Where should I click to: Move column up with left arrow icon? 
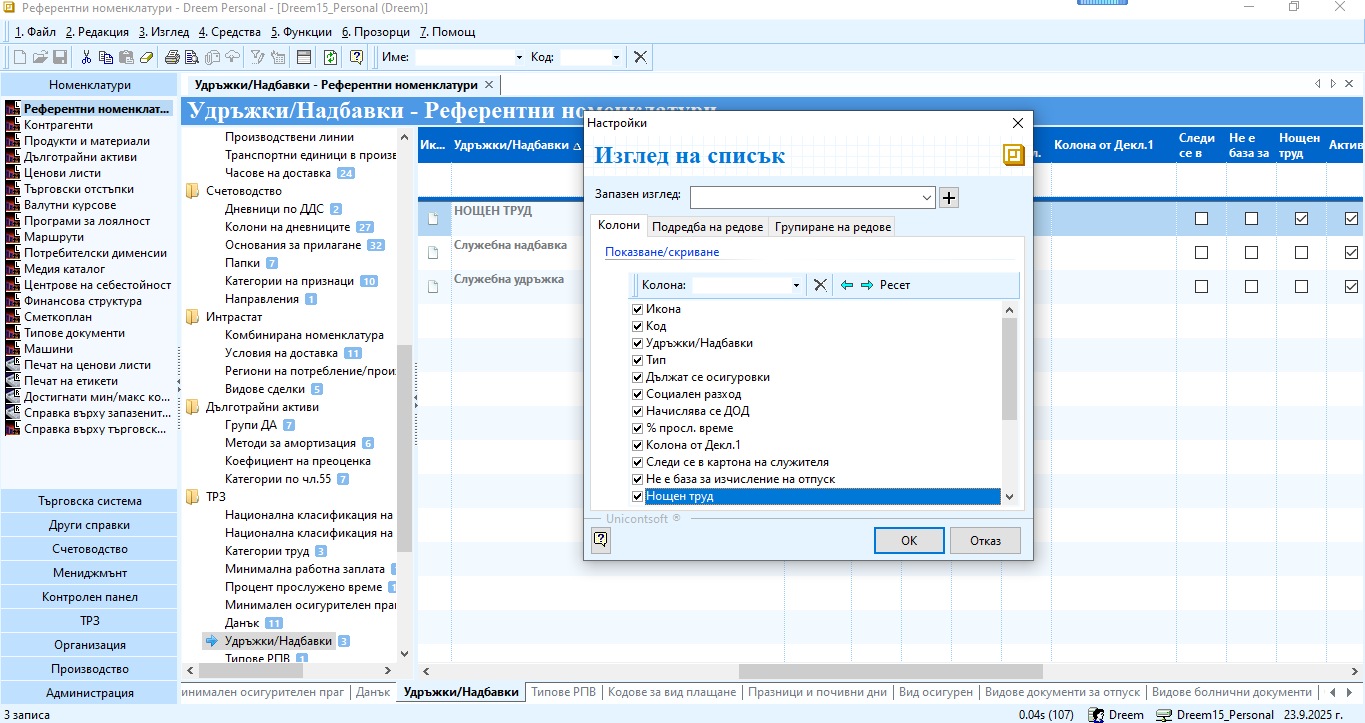click(847, 285)
